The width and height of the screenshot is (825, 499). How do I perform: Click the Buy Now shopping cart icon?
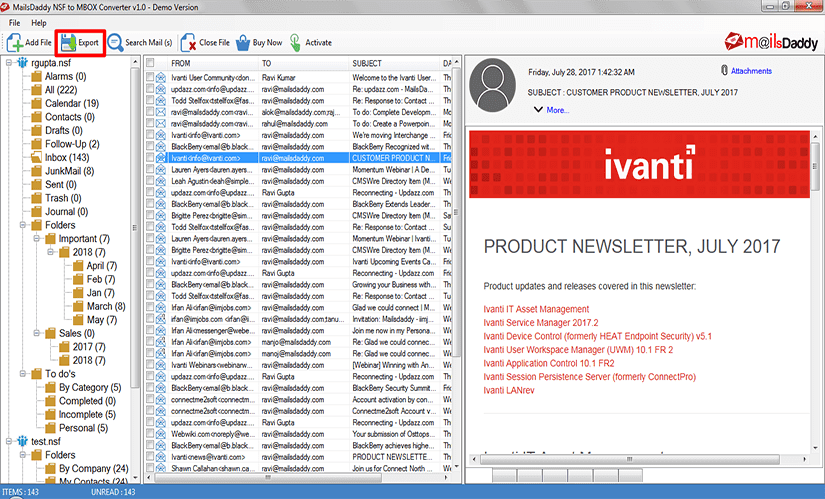(243, 43)
